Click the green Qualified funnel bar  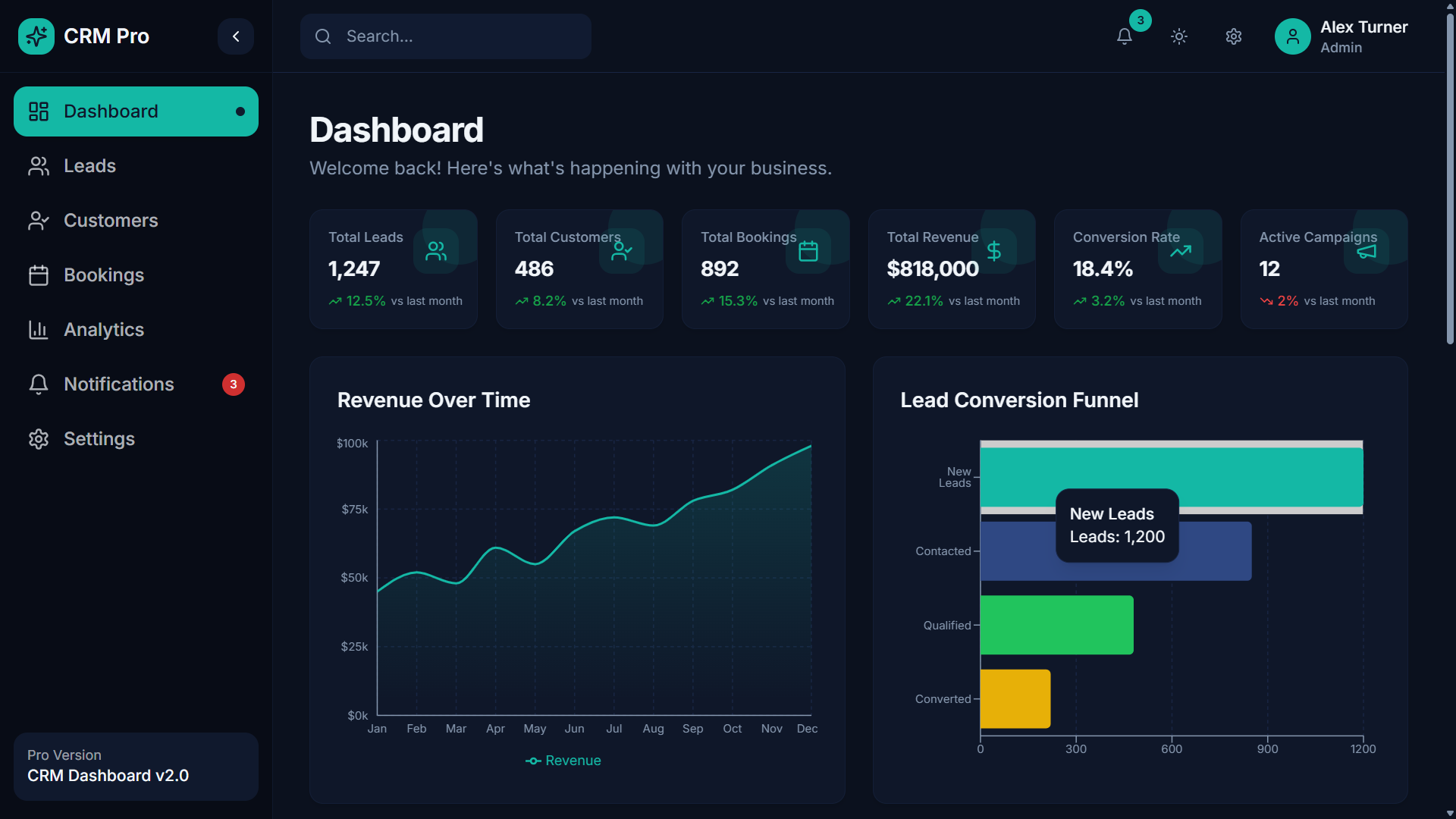tap(1057, 625)
